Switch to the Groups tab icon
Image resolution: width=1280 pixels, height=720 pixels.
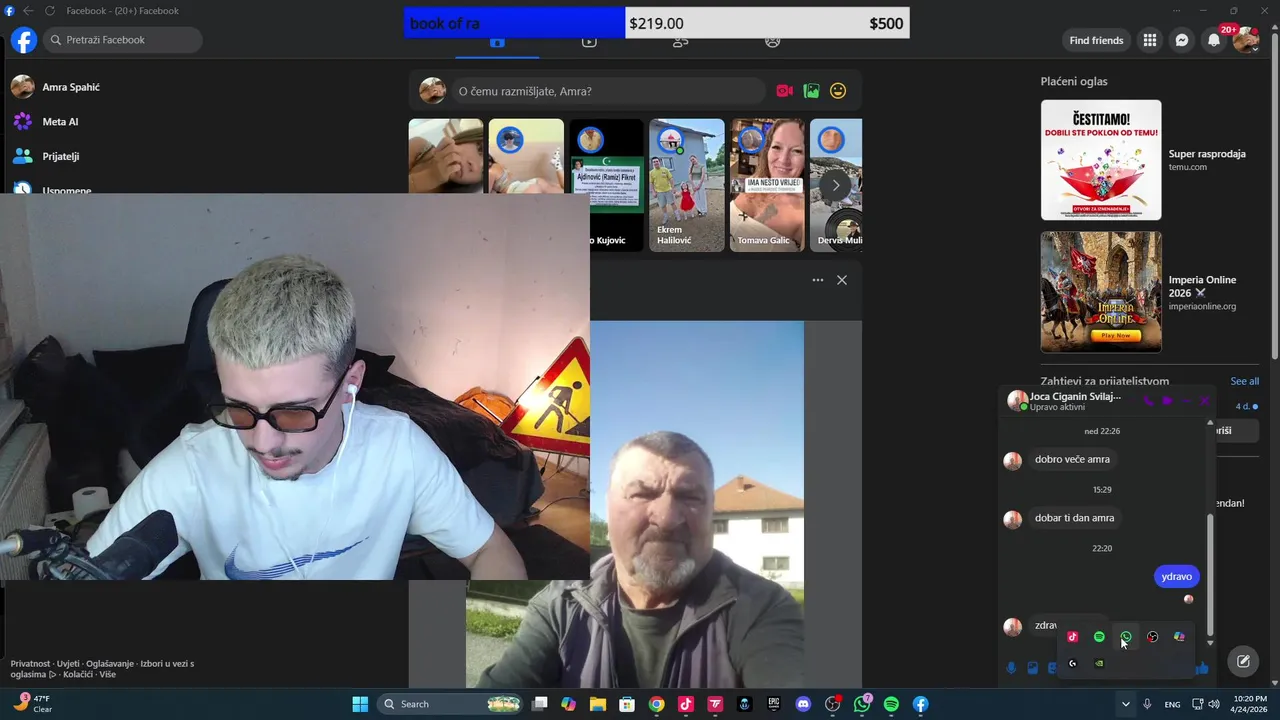click(772, 42)
